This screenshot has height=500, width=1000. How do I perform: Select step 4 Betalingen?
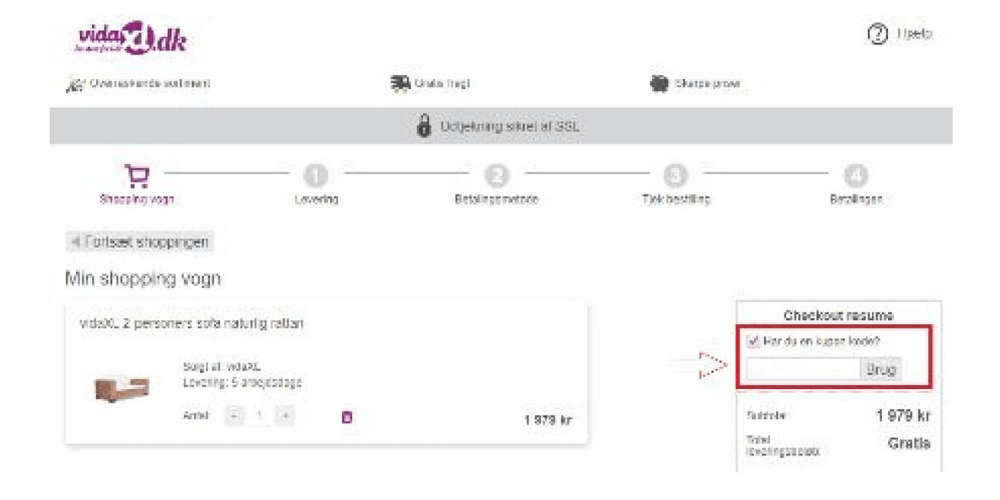point(856,176)
